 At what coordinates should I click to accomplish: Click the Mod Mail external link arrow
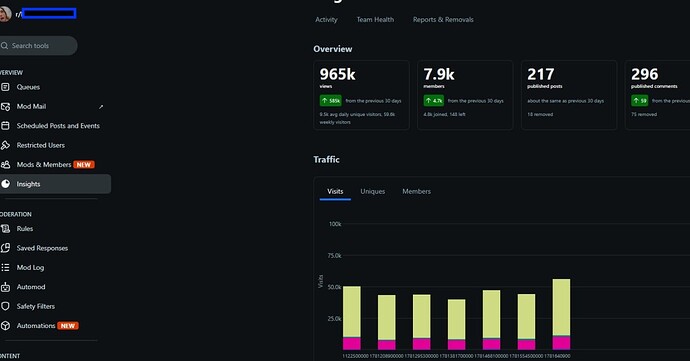(101, 107)
